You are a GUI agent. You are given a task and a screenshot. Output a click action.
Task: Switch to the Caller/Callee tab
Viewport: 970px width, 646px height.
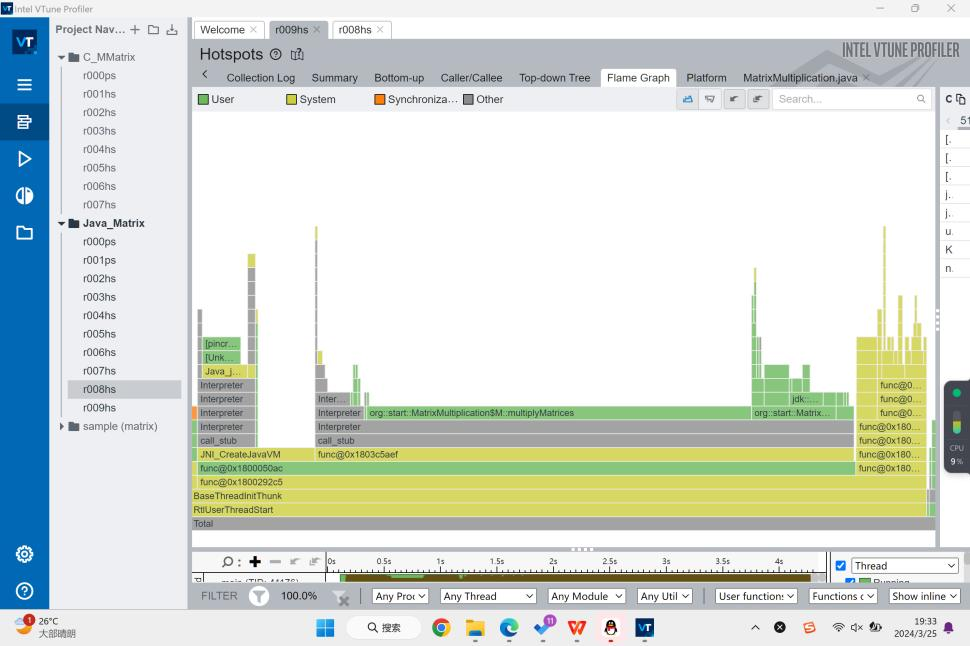tap(471, 78)
